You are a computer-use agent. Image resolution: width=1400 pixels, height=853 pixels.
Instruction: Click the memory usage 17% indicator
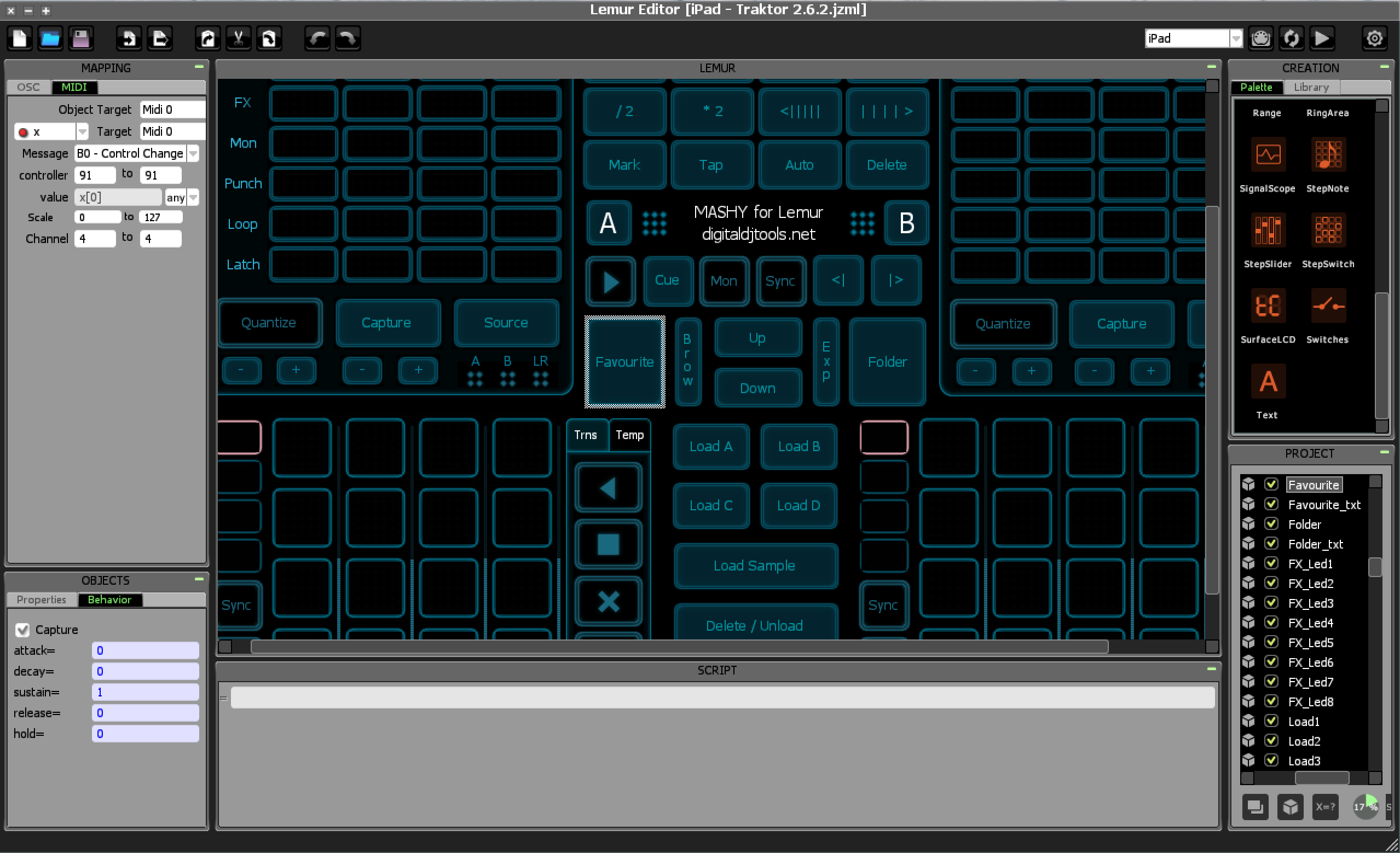click(1366, 806)
